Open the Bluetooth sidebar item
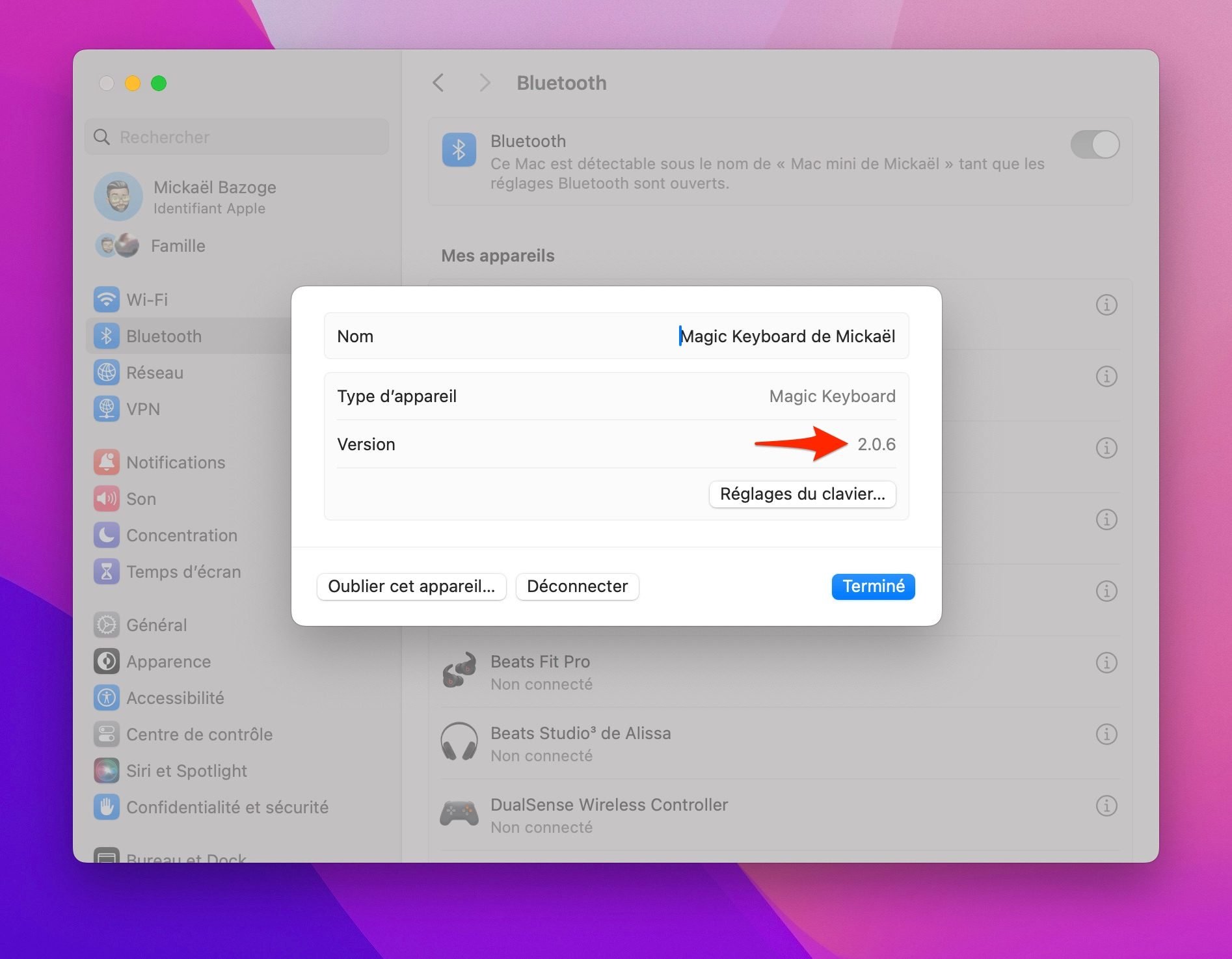Screen dimensions: 1232x959 (189, 336)
